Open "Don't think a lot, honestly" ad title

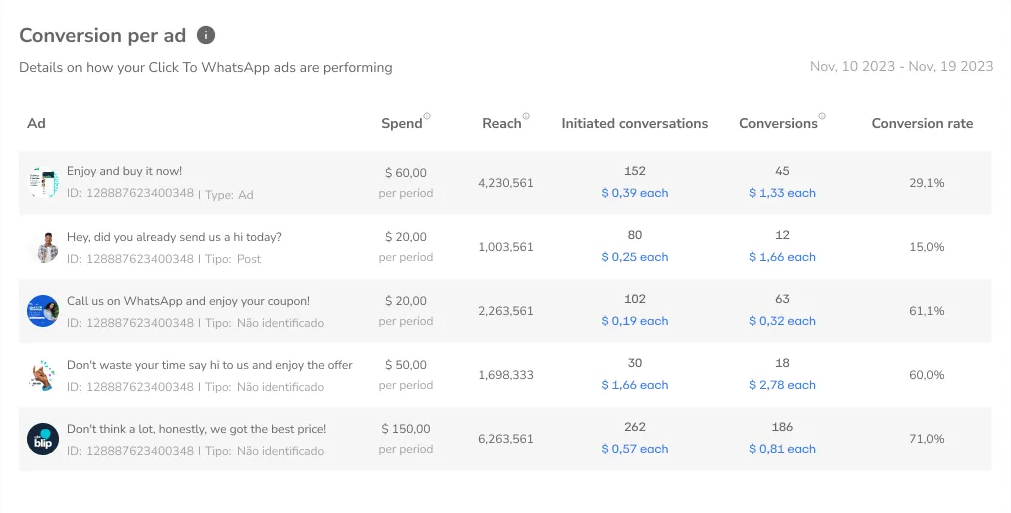point(196,429)
